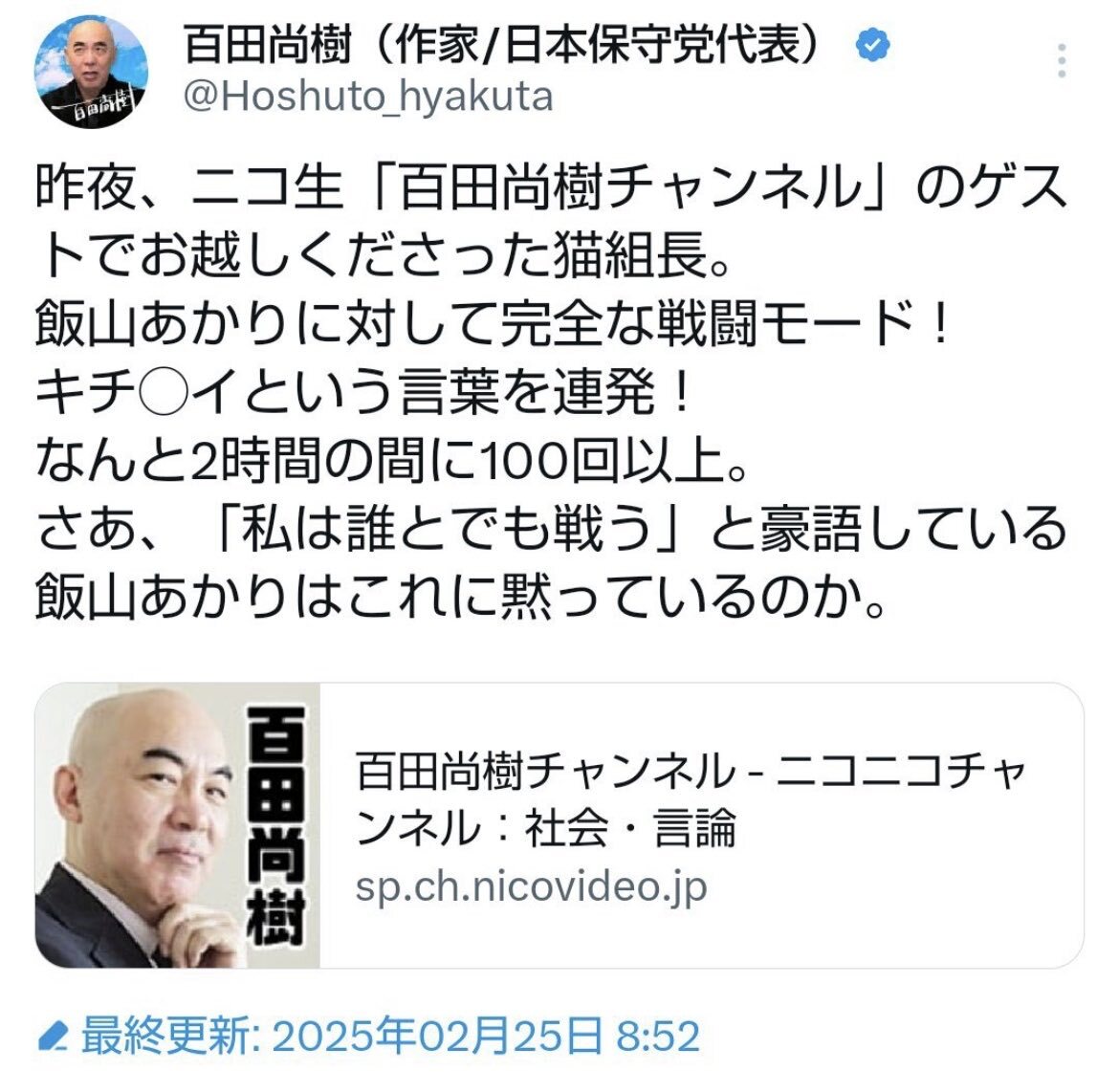The height and width of the screenshot is (1092, 1119).
Task: Open the link card thumbnail portrait image
Action: click(x=178, y=825)
